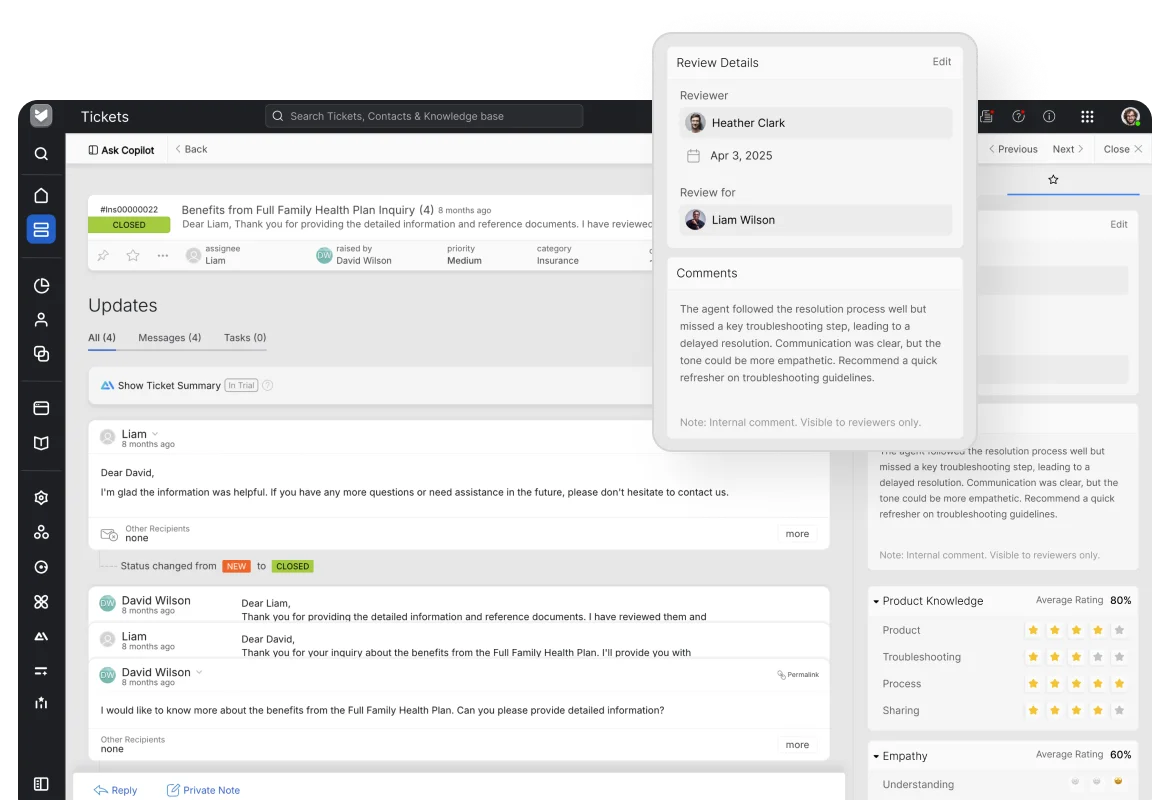Open the notifications document icon in header

coord(987,116)
